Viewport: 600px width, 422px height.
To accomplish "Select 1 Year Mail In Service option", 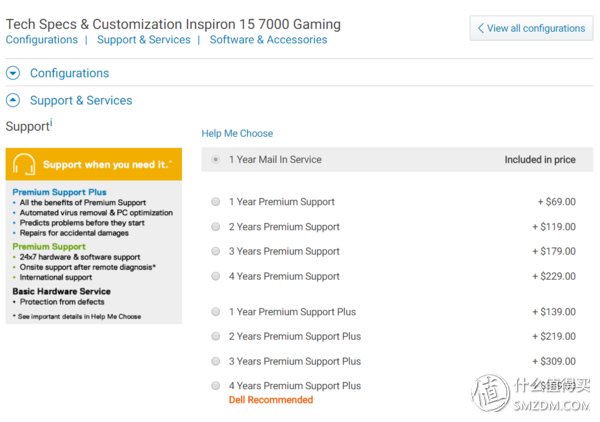I will point(216,159).
